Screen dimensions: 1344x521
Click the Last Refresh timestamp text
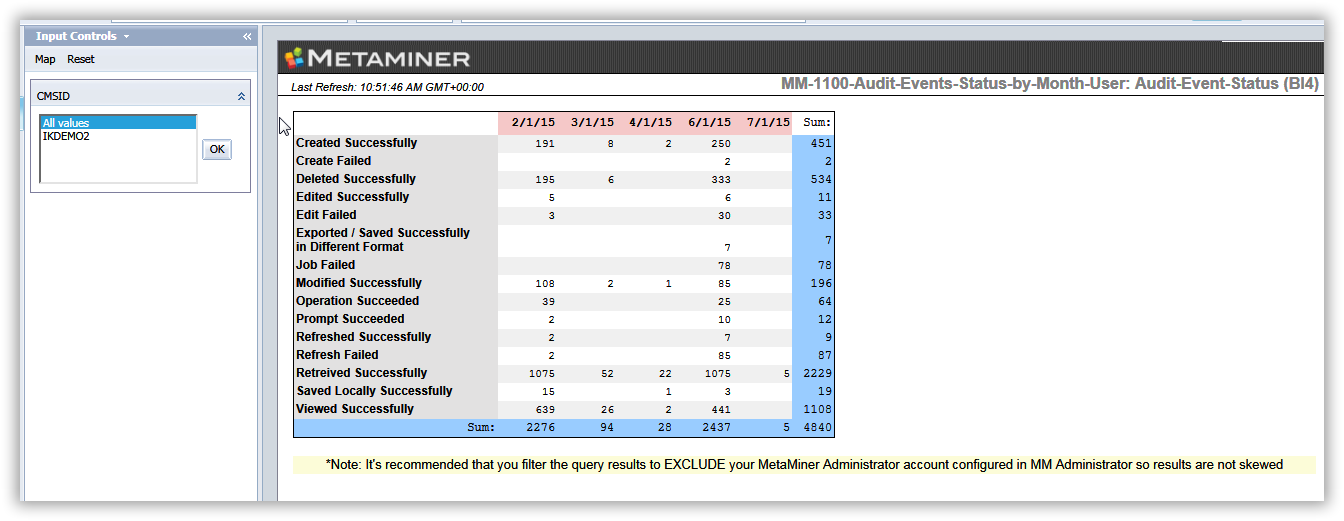point(387,87)
